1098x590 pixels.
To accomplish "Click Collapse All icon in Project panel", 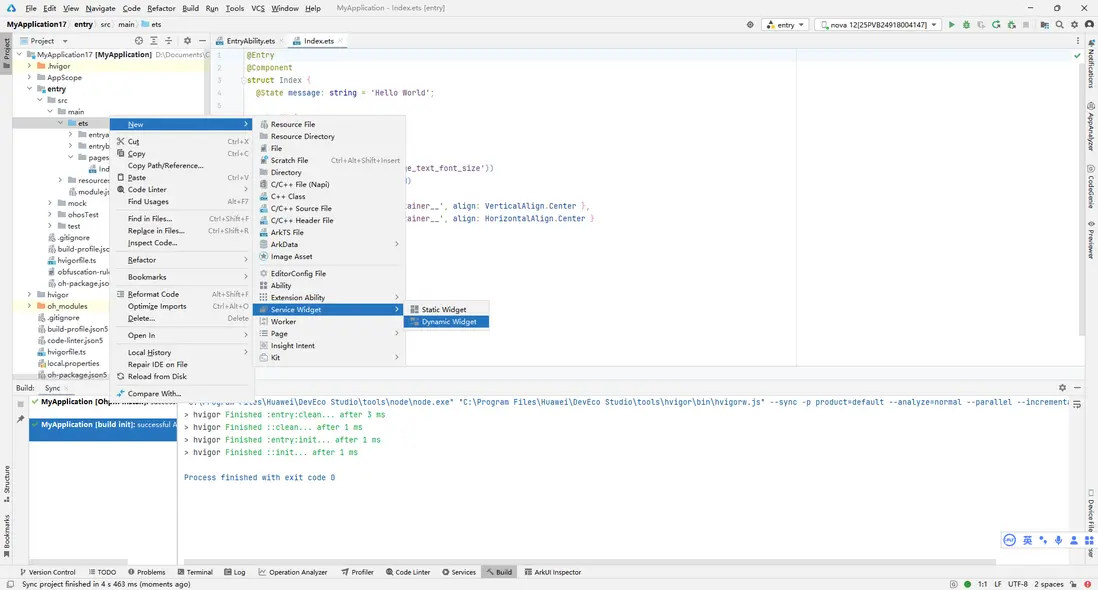I will click(168, 41).
